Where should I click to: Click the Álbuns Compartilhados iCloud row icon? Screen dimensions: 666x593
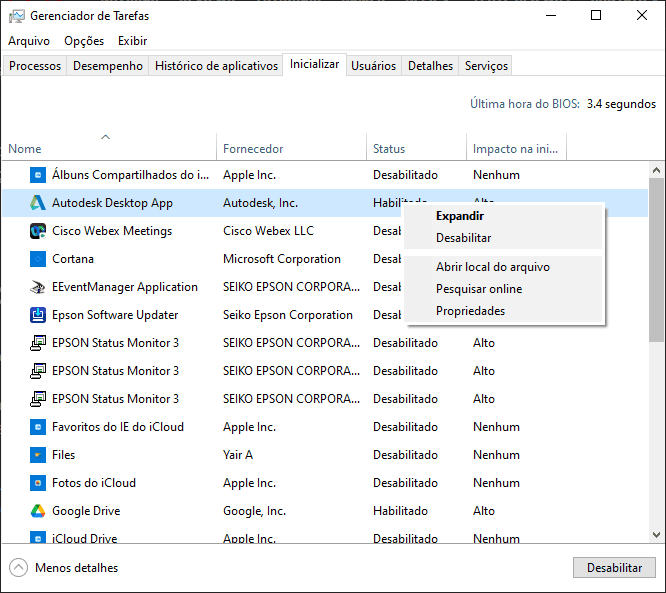pyautogui.click(x=38, y=175)
